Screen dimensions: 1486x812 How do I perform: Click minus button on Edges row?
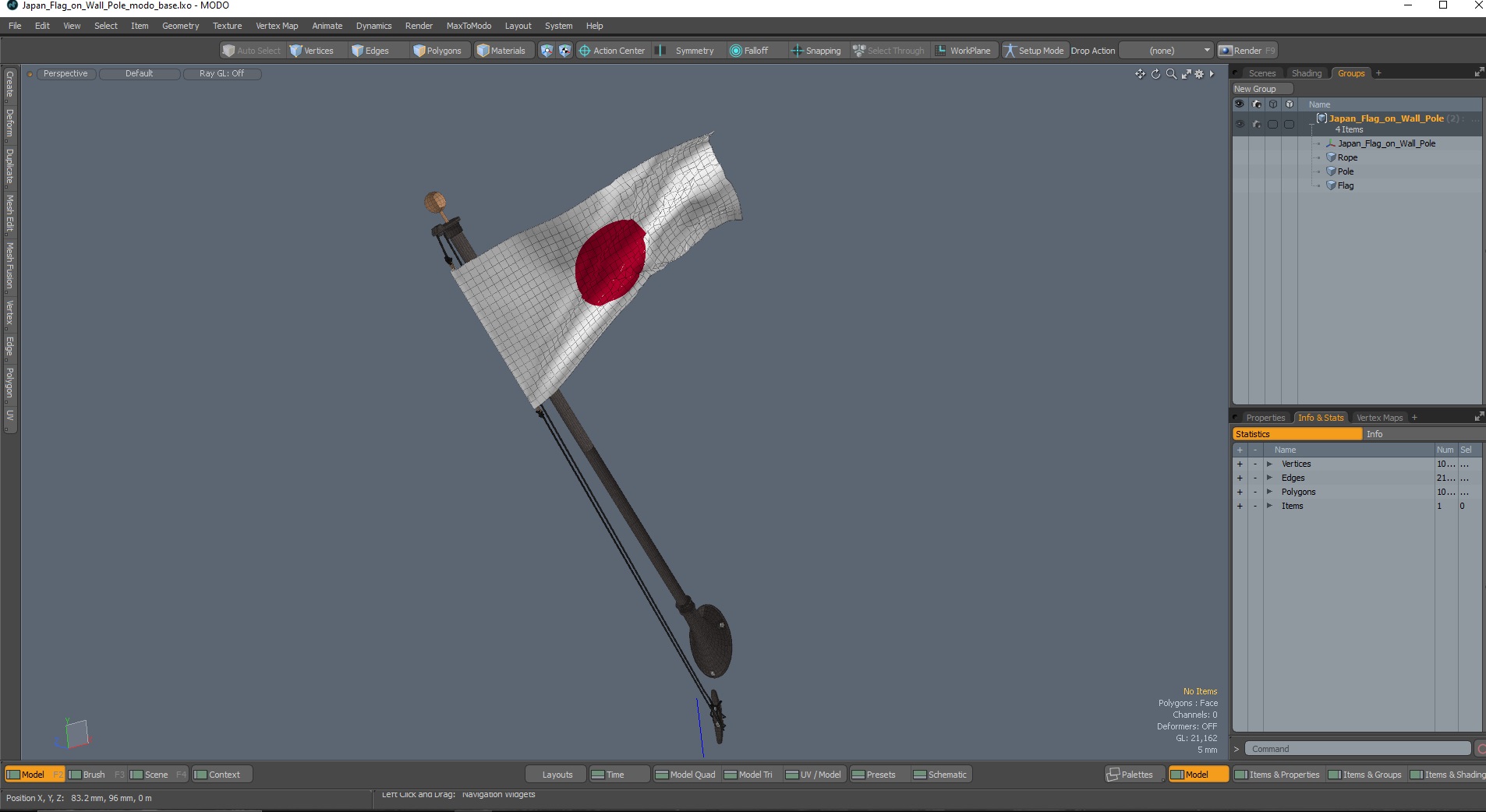tap(1255, 478)
